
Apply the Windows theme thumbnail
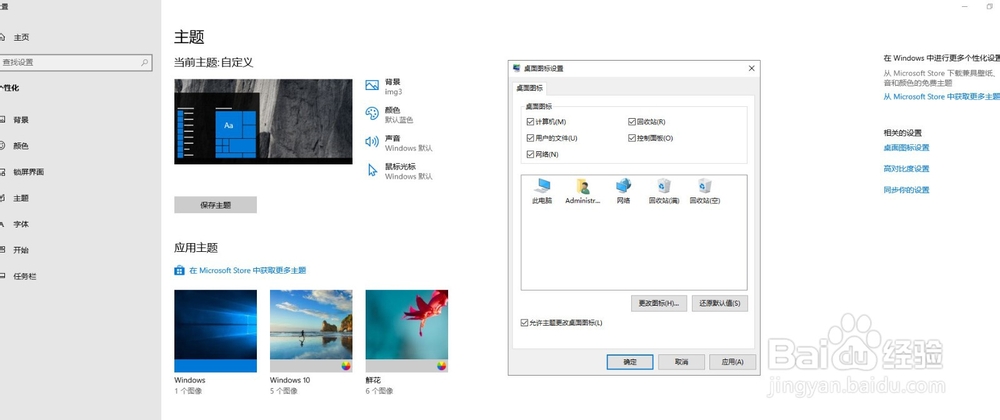[x=216, y=331]
